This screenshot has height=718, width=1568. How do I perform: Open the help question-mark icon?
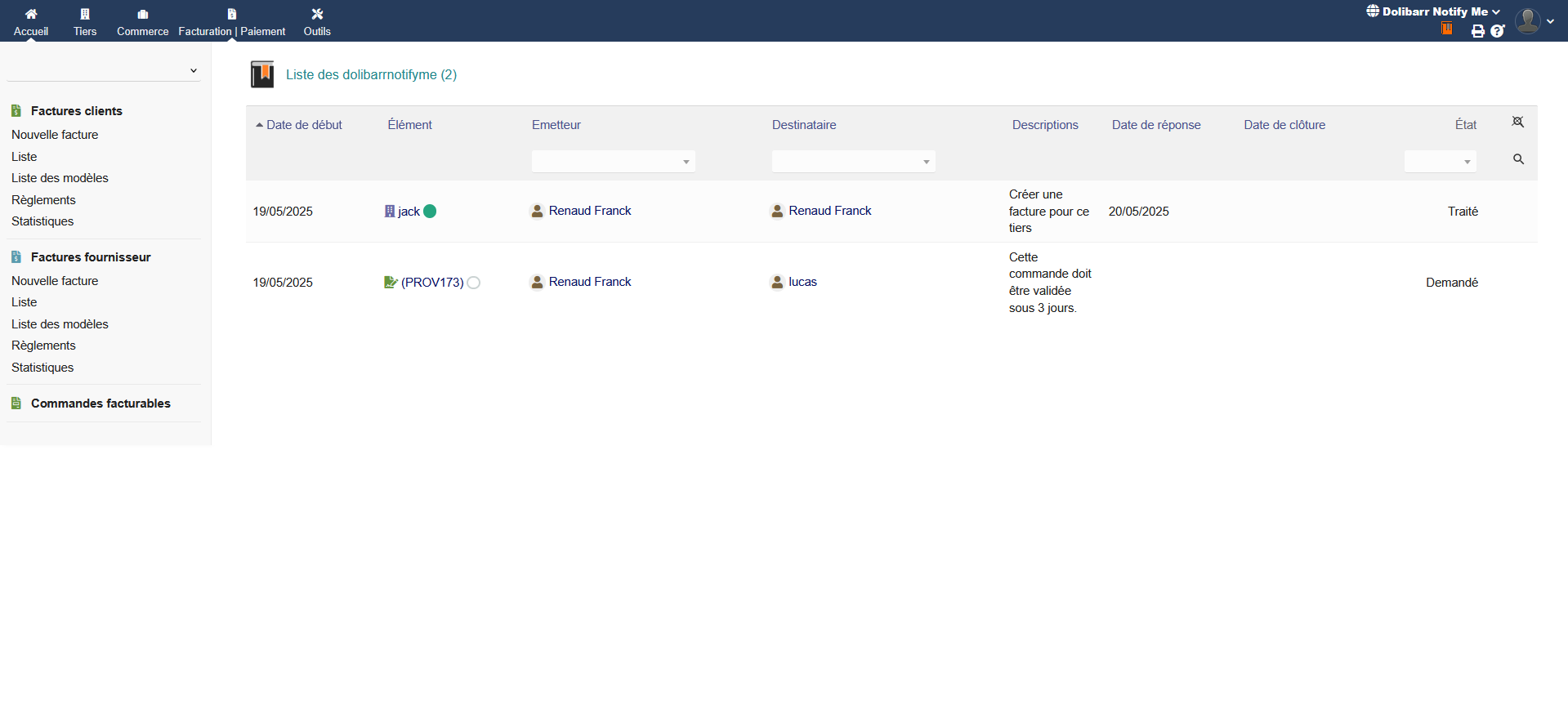point(1497,31)
